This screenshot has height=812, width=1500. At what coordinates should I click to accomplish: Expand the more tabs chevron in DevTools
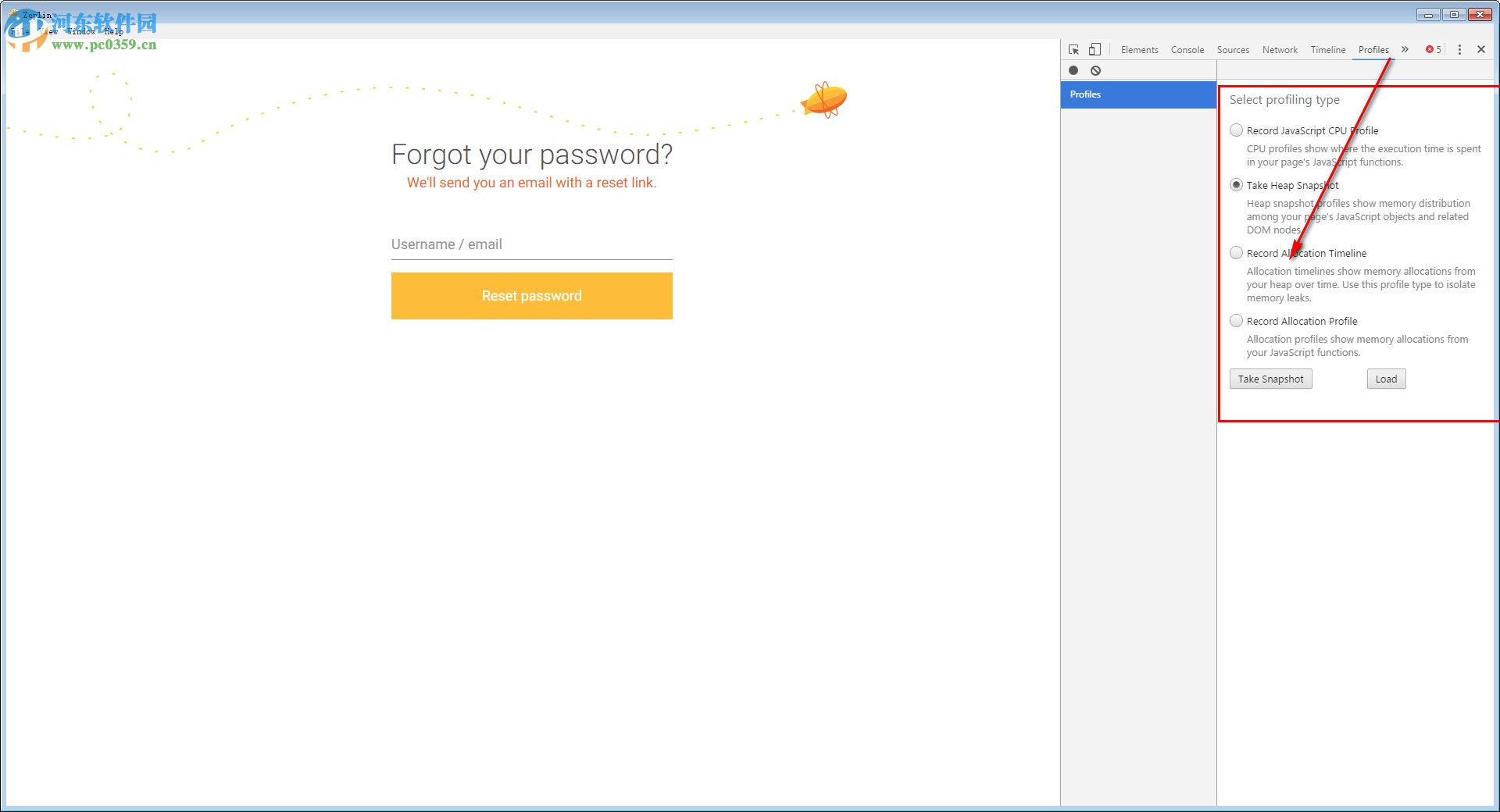(1405, 49)
